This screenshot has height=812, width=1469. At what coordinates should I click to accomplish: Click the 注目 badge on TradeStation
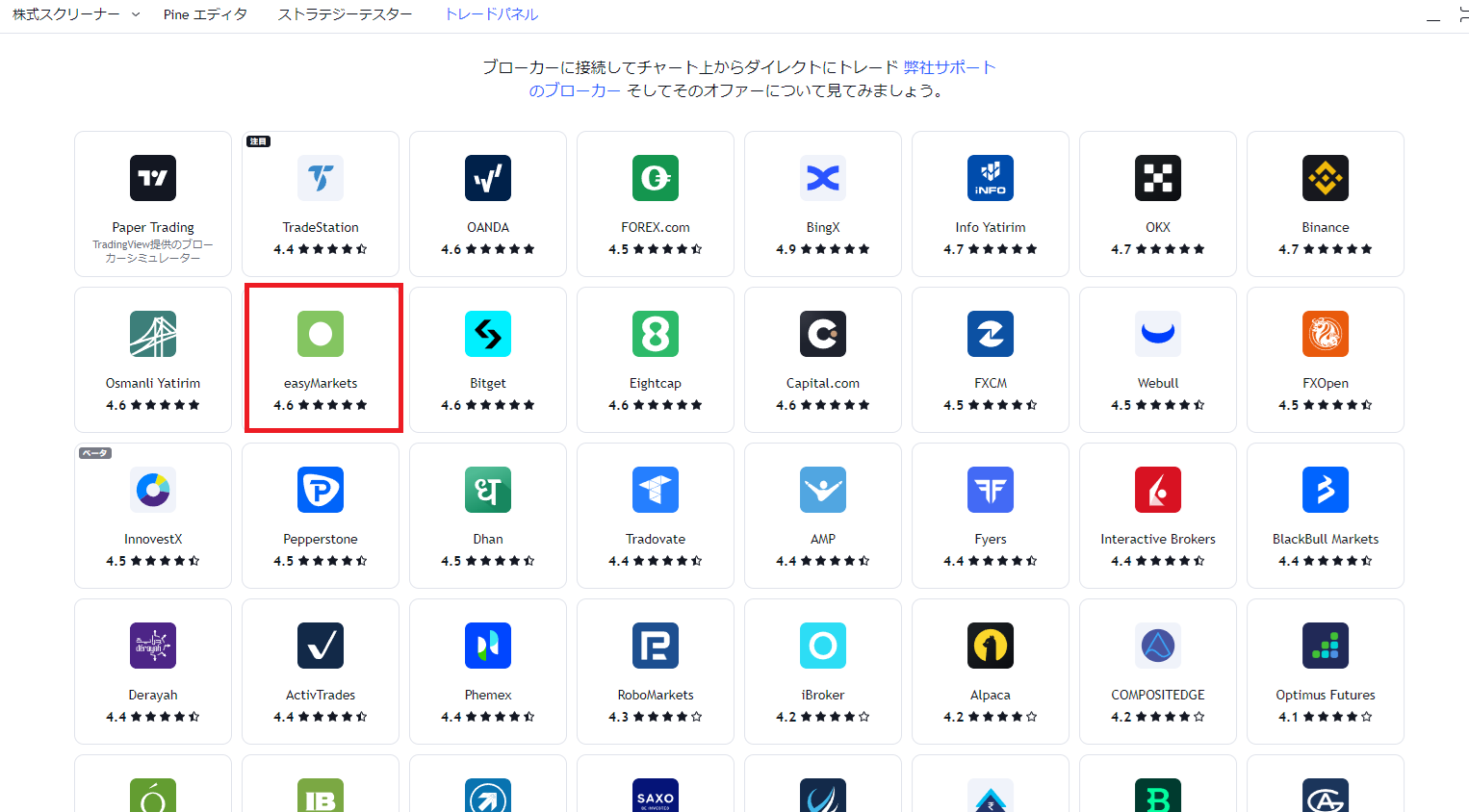(258, 141)
